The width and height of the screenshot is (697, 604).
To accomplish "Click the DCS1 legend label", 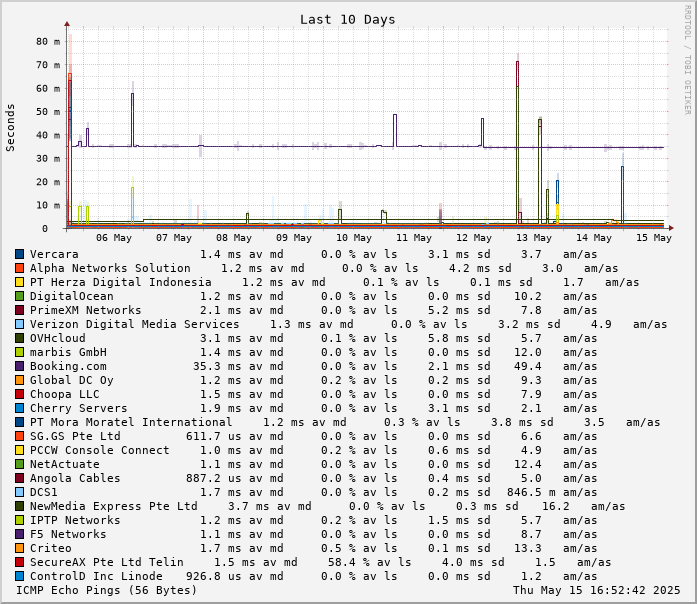I will pos(44,492).
